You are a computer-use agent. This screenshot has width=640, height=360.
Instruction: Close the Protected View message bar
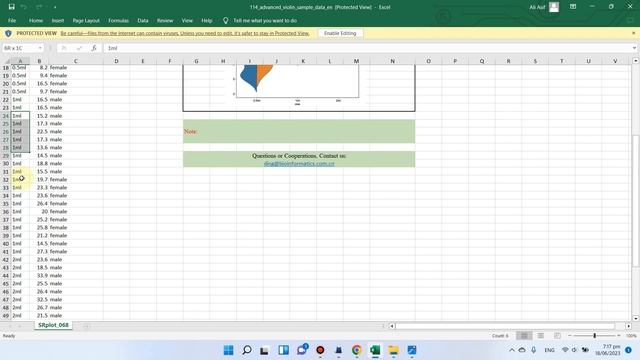tap(633, 33)
